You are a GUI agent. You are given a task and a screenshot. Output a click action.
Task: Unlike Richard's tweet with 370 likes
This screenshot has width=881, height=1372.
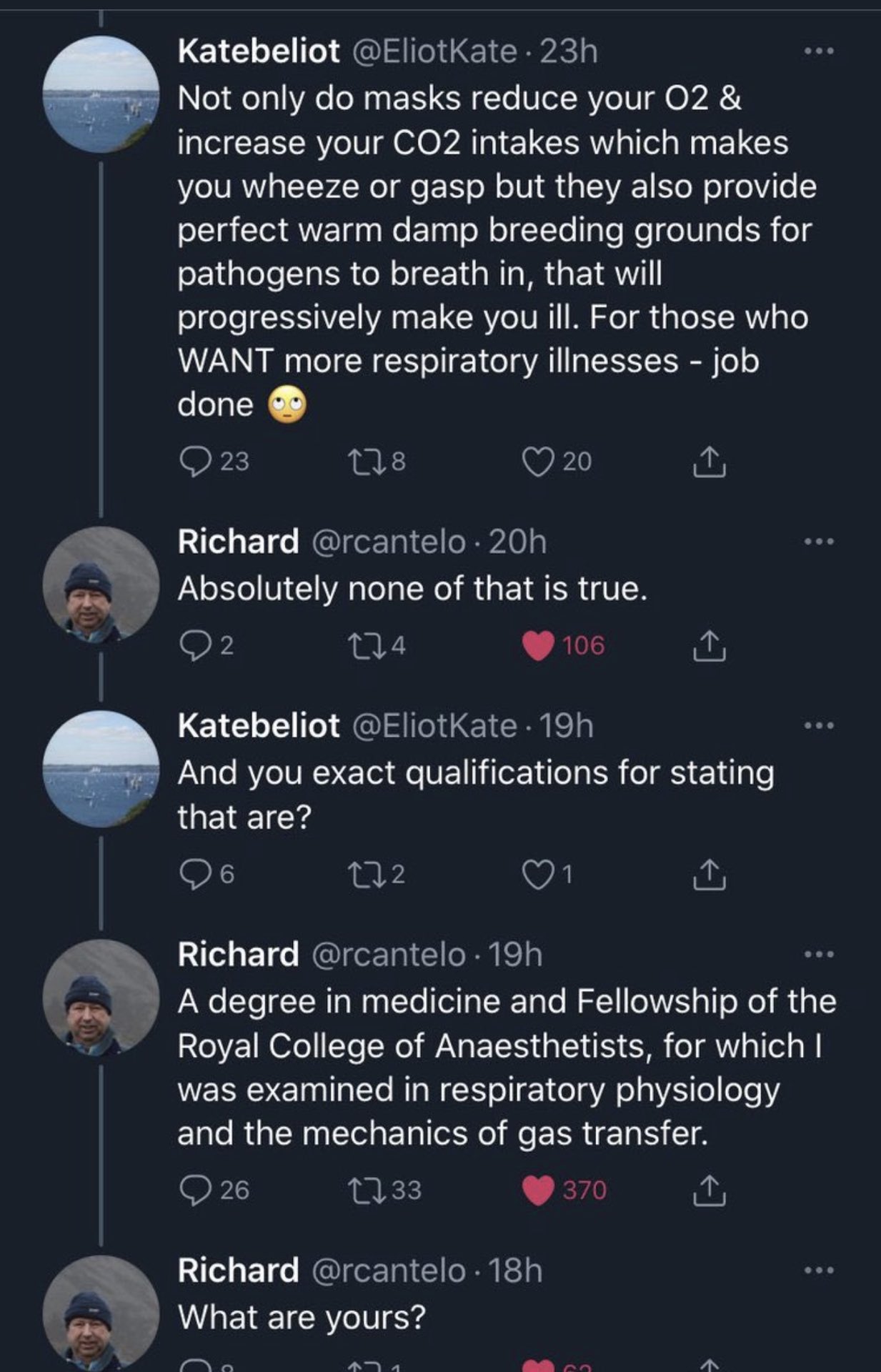pyautogui.click(x=537, y=1190)
